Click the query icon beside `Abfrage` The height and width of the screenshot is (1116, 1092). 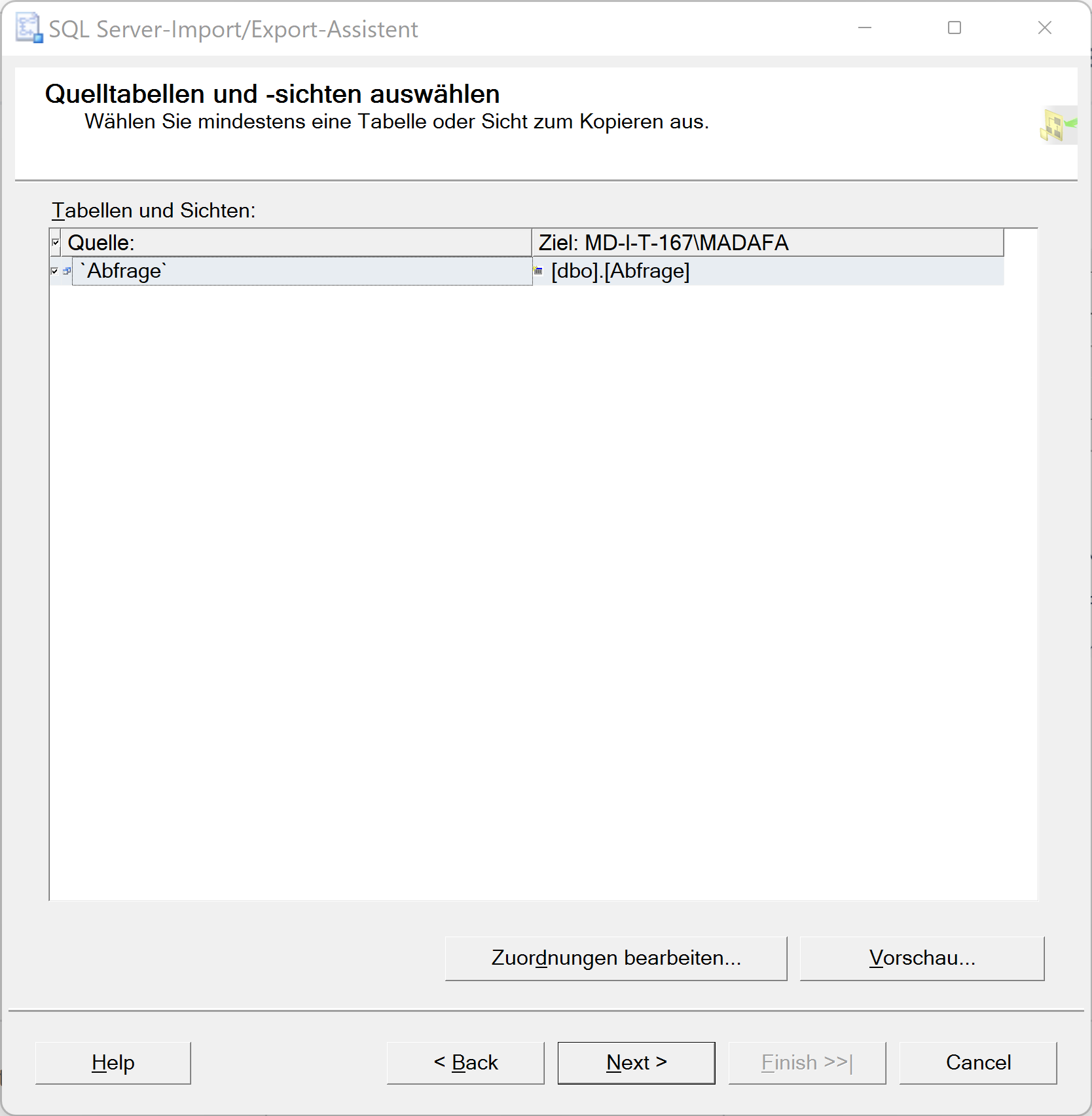pos(67,271)
